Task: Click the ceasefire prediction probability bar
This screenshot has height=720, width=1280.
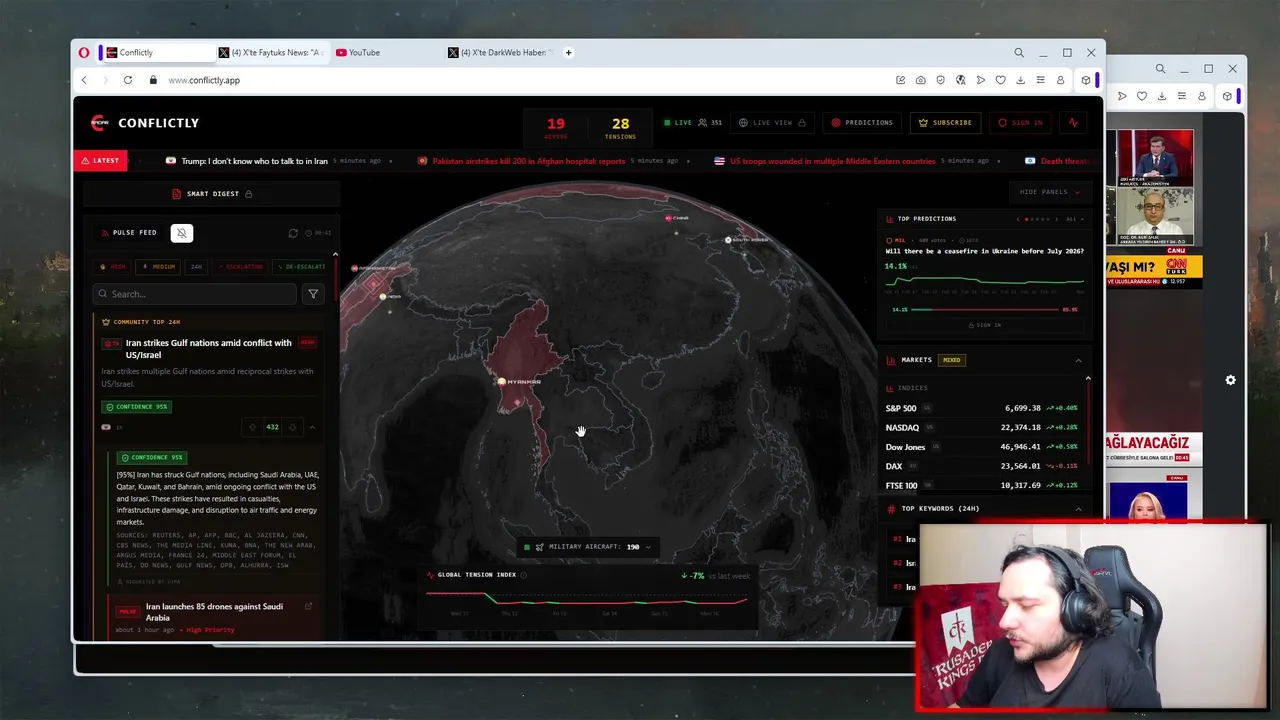Action: (x=985, y=310)
